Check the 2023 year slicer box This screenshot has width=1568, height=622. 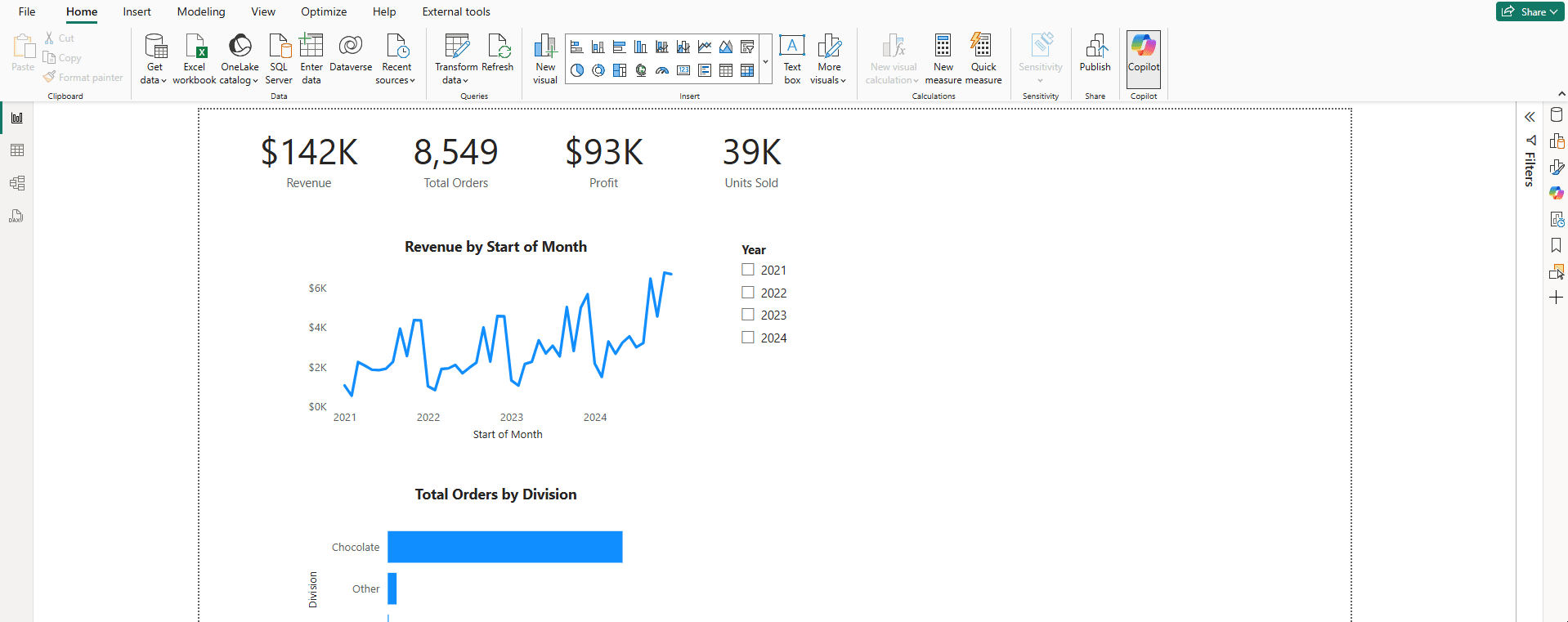[748, 315]
